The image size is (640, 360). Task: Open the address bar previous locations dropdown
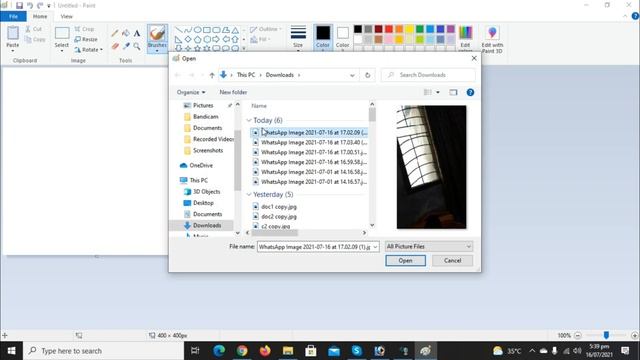[352, 75]
